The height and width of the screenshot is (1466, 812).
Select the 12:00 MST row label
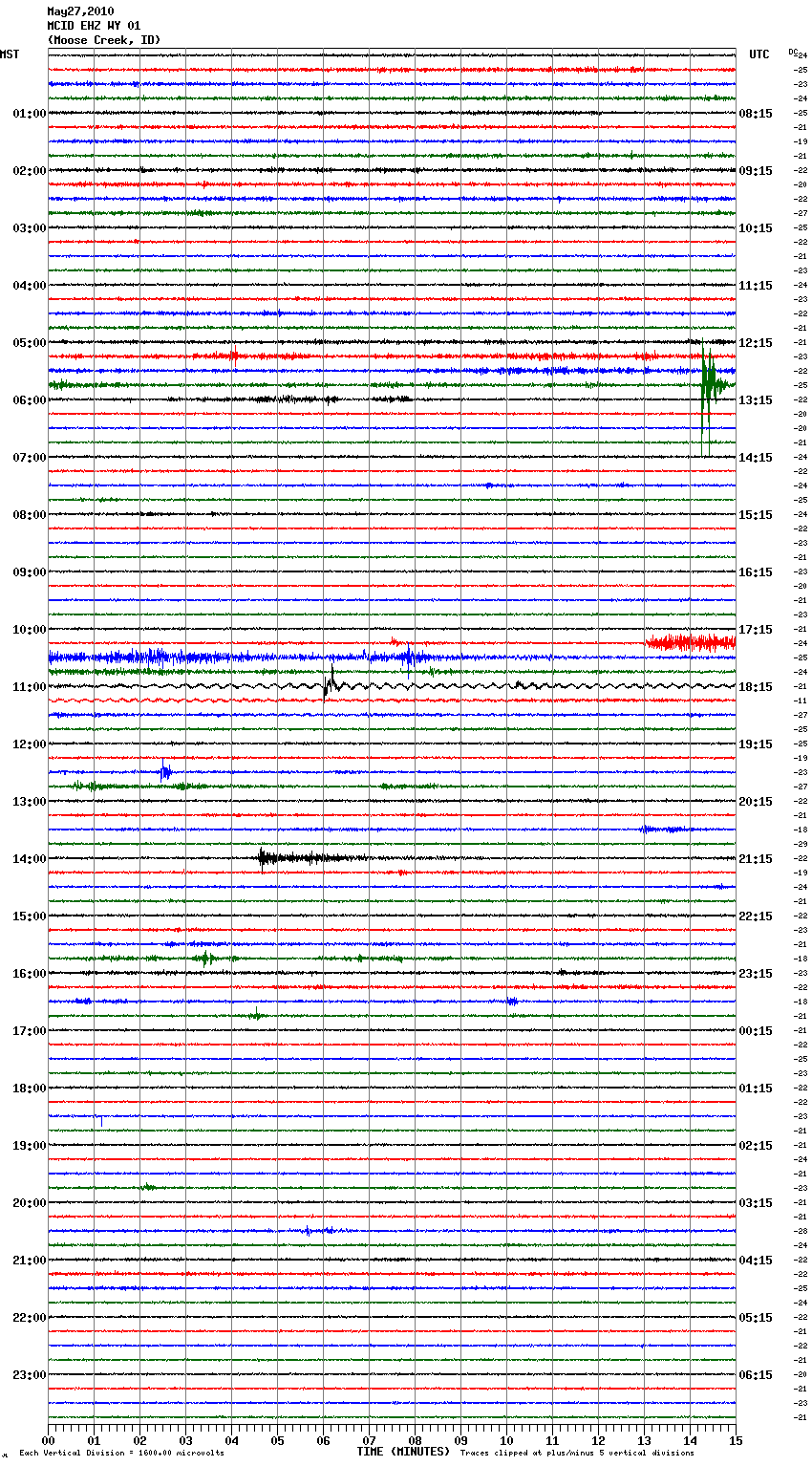(x=29, y=744)
